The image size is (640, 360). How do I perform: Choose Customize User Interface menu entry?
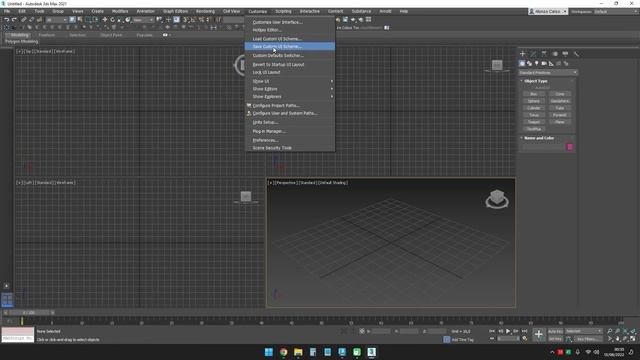click(x=290, y=22)
